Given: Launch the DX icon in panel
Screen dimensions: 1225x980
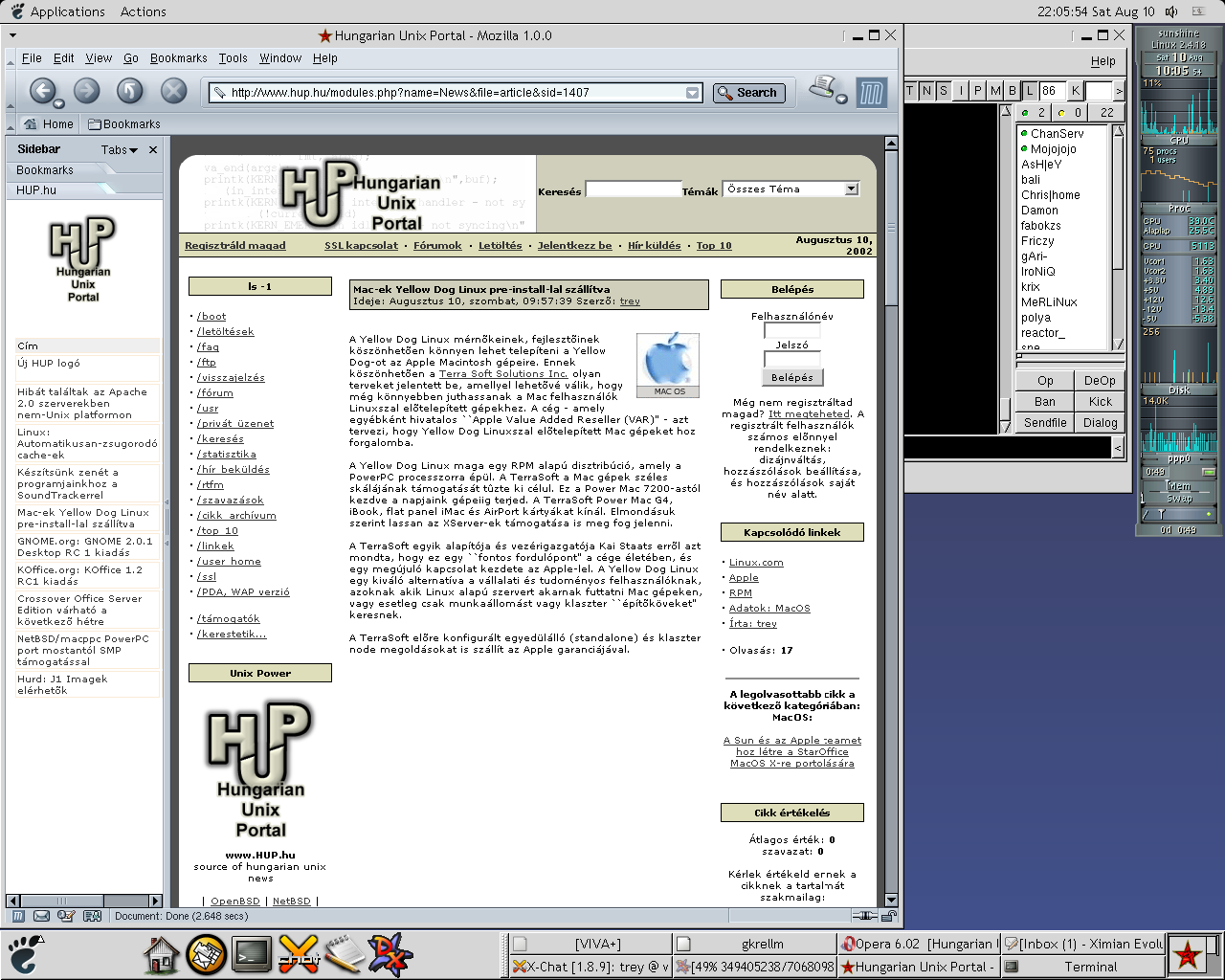Looking at the screenshot, I should [x=390, y=954].
